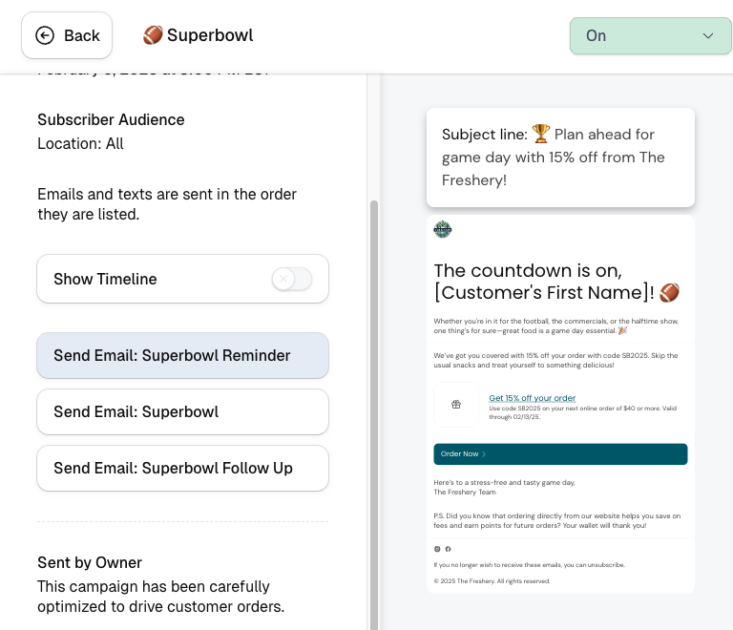The height and width of the screenshot is (630, 733).
Task: Click the football emoji beside Superbowl title
Action: tap(152, 35)
